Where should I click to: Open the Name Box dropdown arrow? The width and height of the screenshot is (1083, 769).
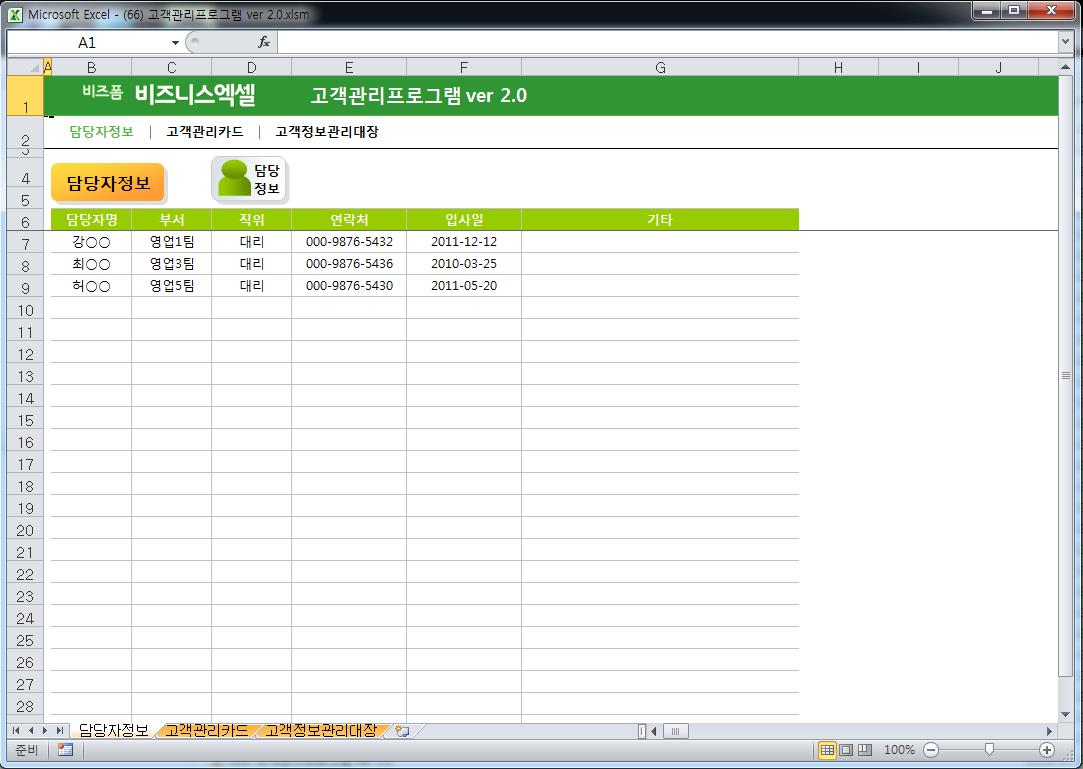click(175, 43)
